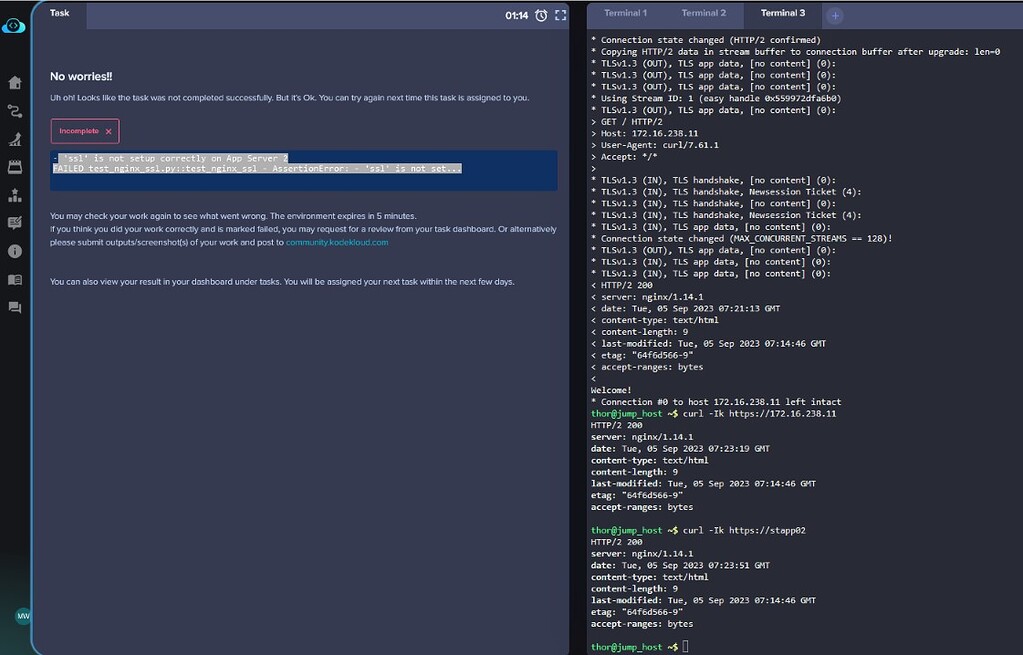Open the open-book documentation icon

click(15, 280)
